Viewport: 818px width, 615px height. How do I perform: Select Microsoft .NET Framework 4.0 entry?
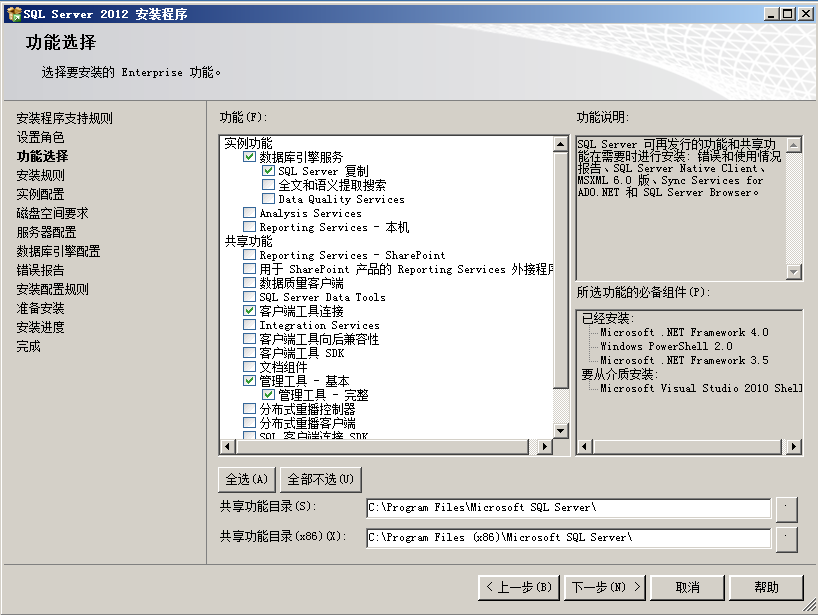684,332
